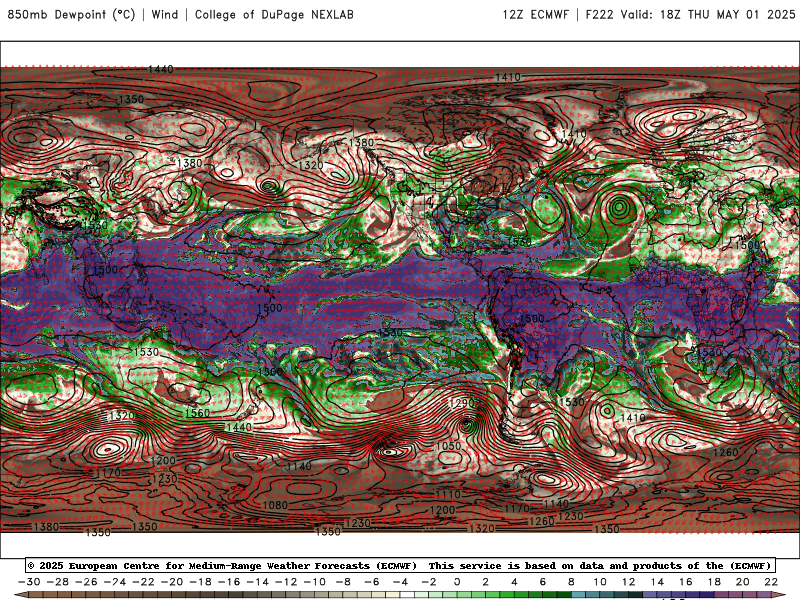The image size is (800, 600).
Task: Click the '22' colorbar scale value
Action: [x=771, y=582]
